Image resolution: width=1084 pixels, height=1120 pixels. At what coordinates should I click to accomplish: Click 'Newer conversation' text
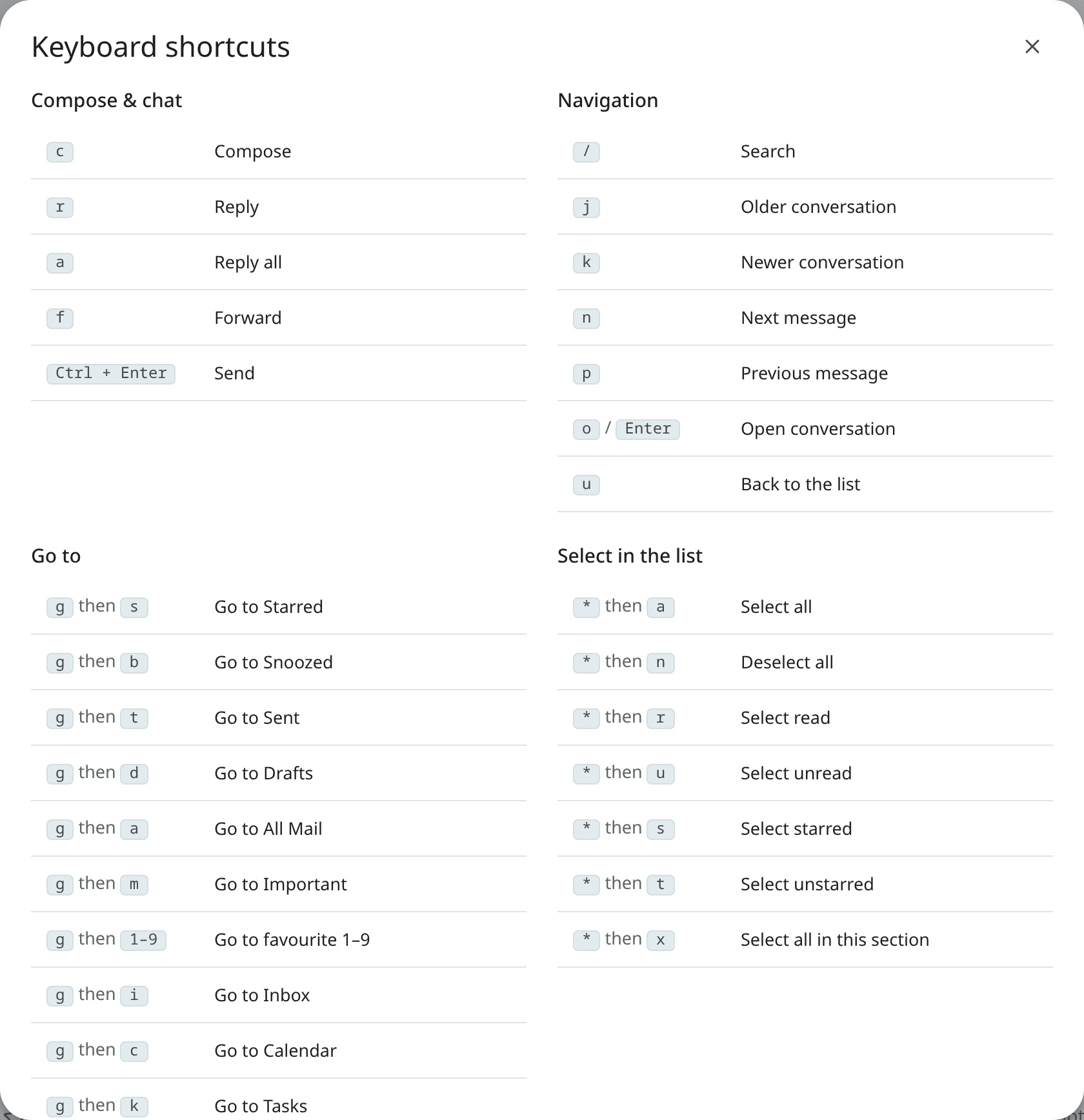[x=822, y=263]
